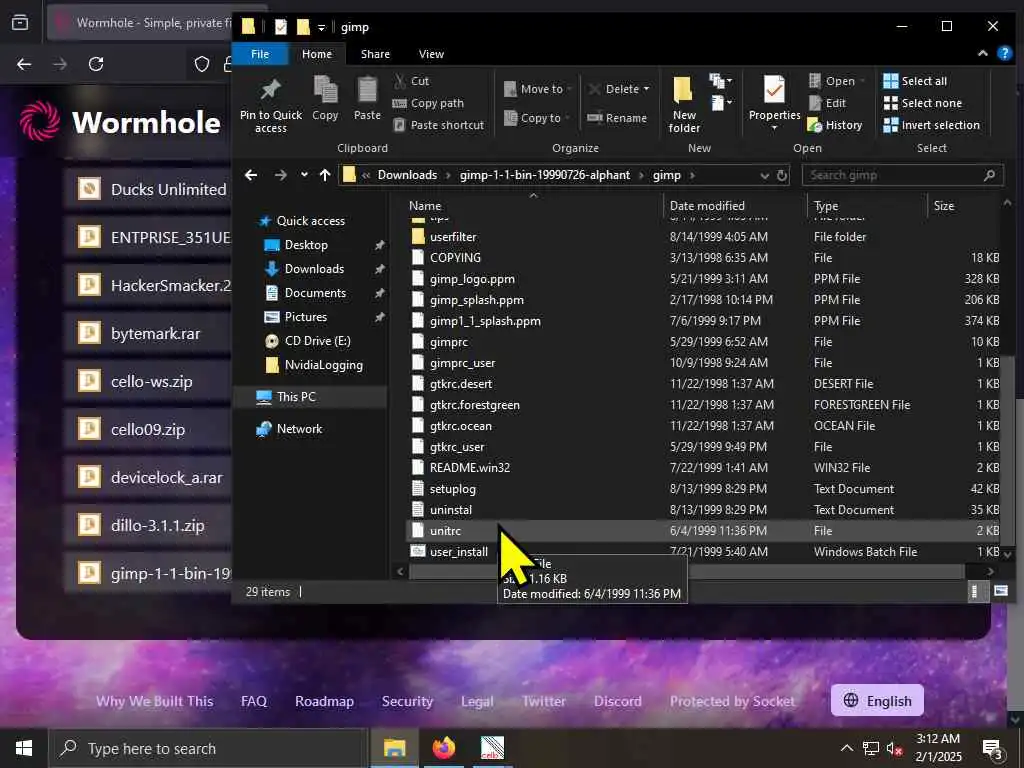Go back in the browser
This screenshot has width=1024, height=768.
pyautogui.click(x=24, y=64)
